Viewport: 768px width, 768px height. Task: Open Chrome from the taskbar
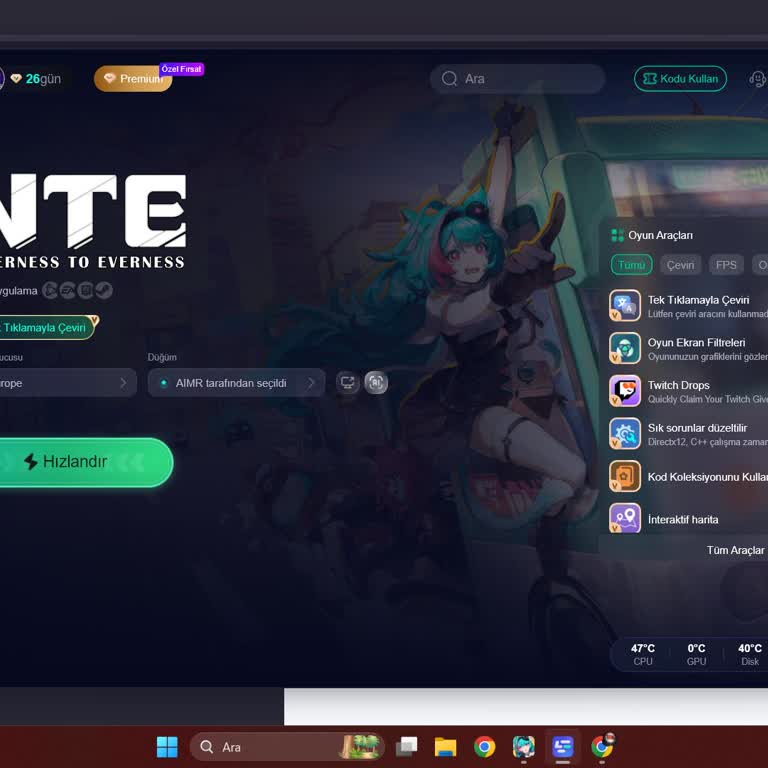click(x=484, y=747)
